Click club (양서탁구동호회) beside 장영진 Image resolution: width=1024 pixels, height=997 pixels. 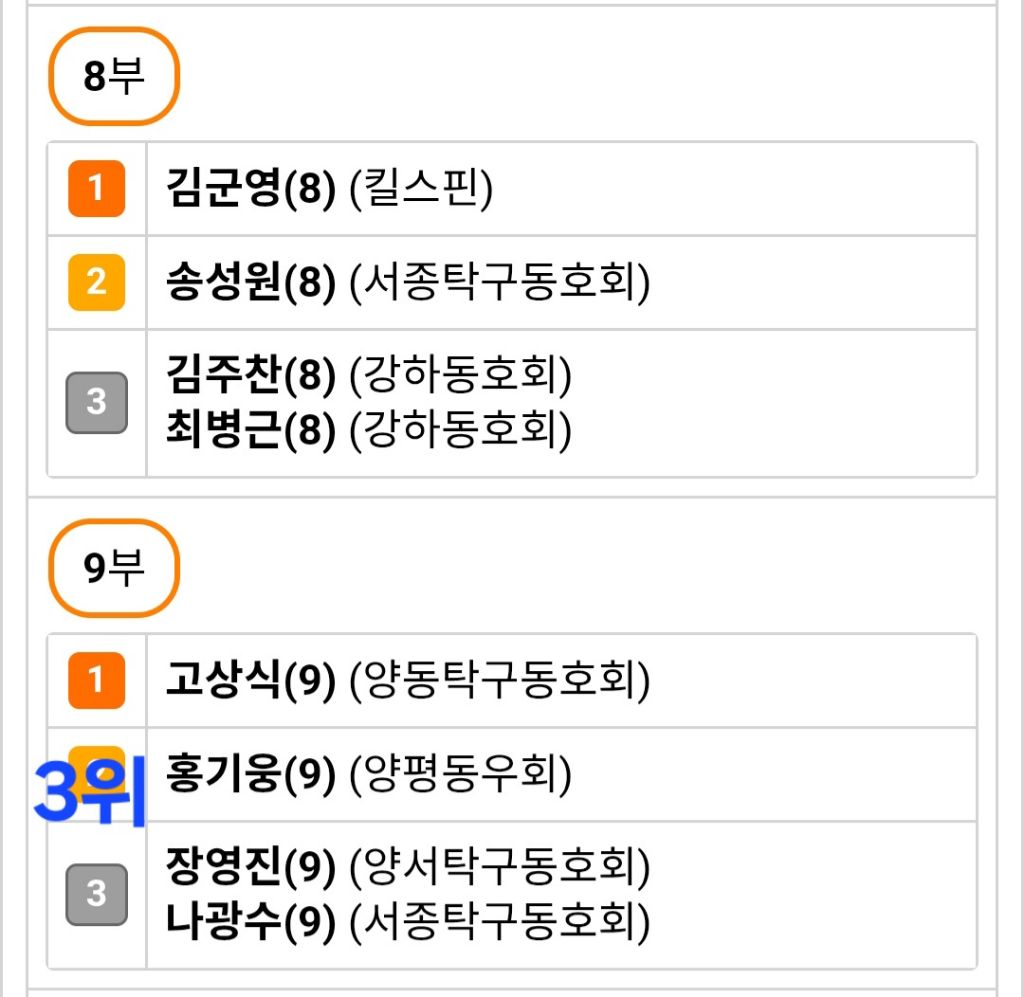(x=500, y=868)
